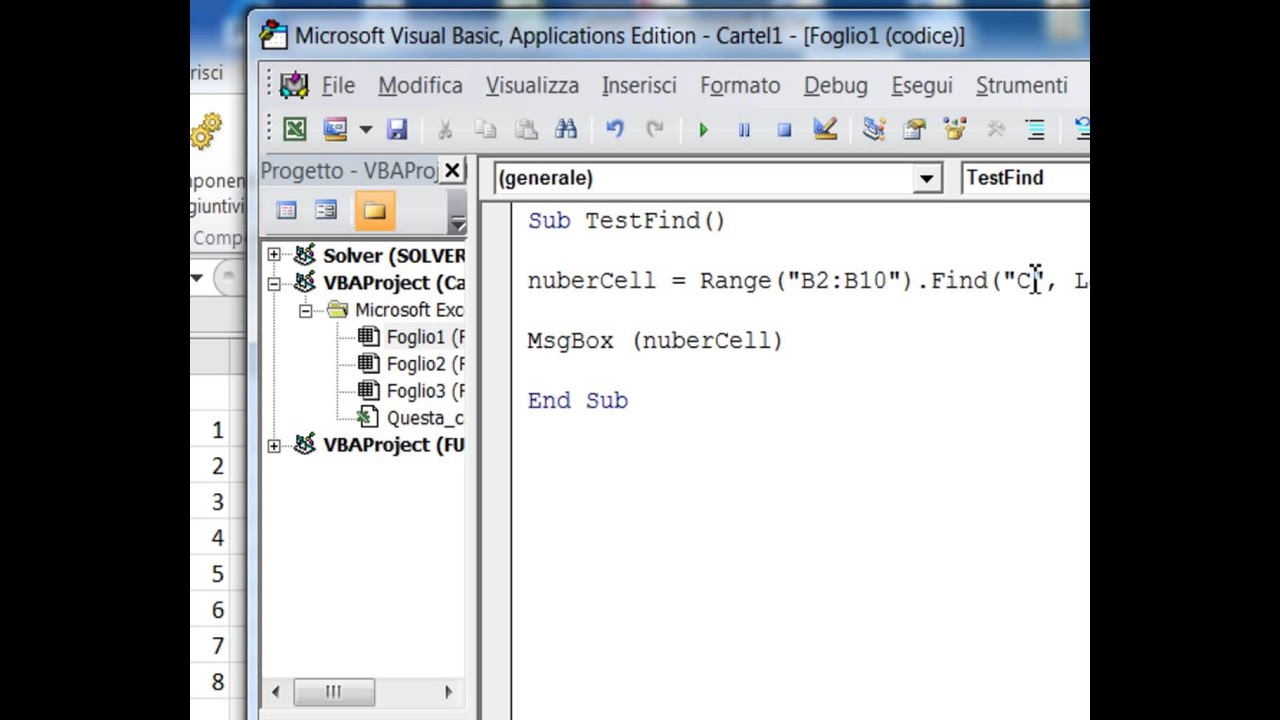Click the Toolbox hammer-wrench icon
1280x720 pixels.
click(996, 129)
